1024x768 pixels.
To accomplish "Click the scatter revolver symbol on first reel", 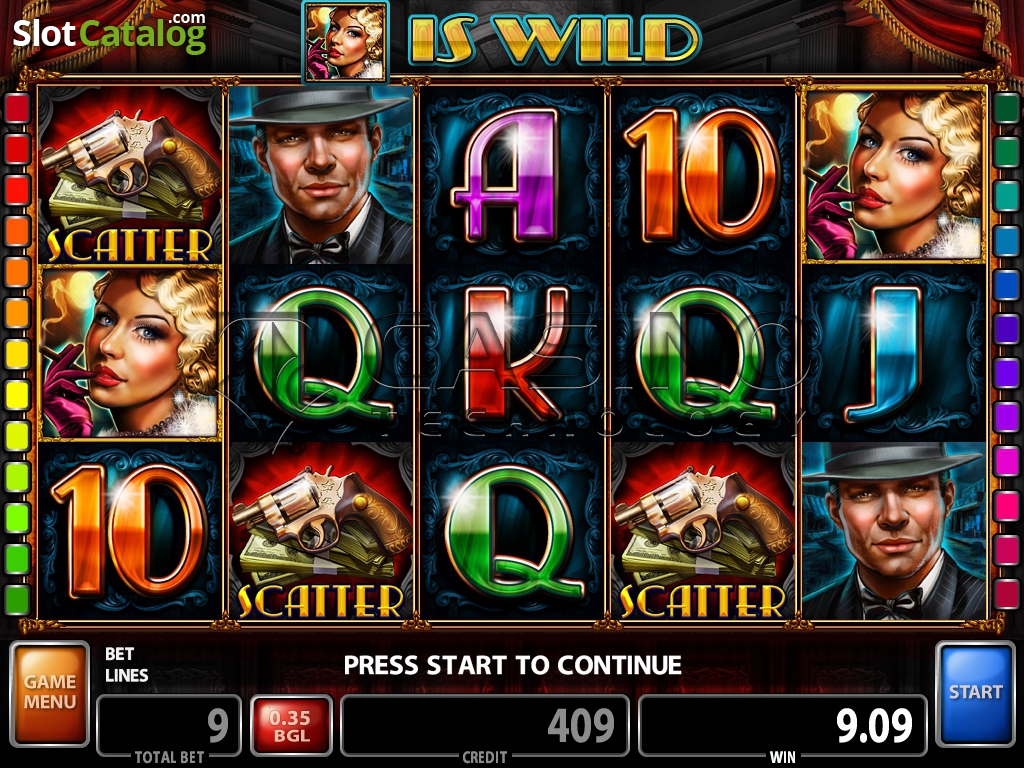I will click(131, 174).
